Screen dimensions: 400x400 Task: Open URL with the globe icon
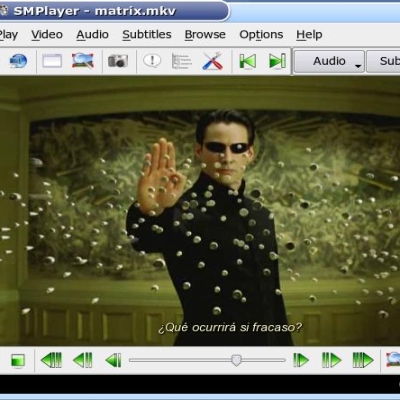click(x=18, y=61)
